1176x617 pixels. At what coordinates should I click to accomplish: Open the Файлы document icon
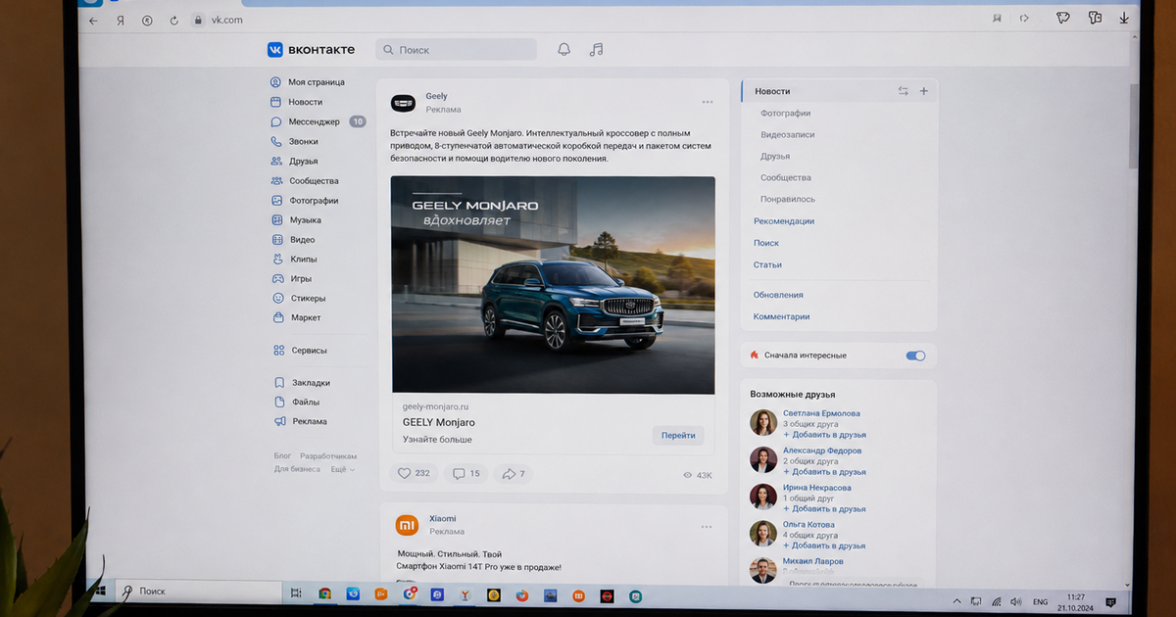(279, 402)
